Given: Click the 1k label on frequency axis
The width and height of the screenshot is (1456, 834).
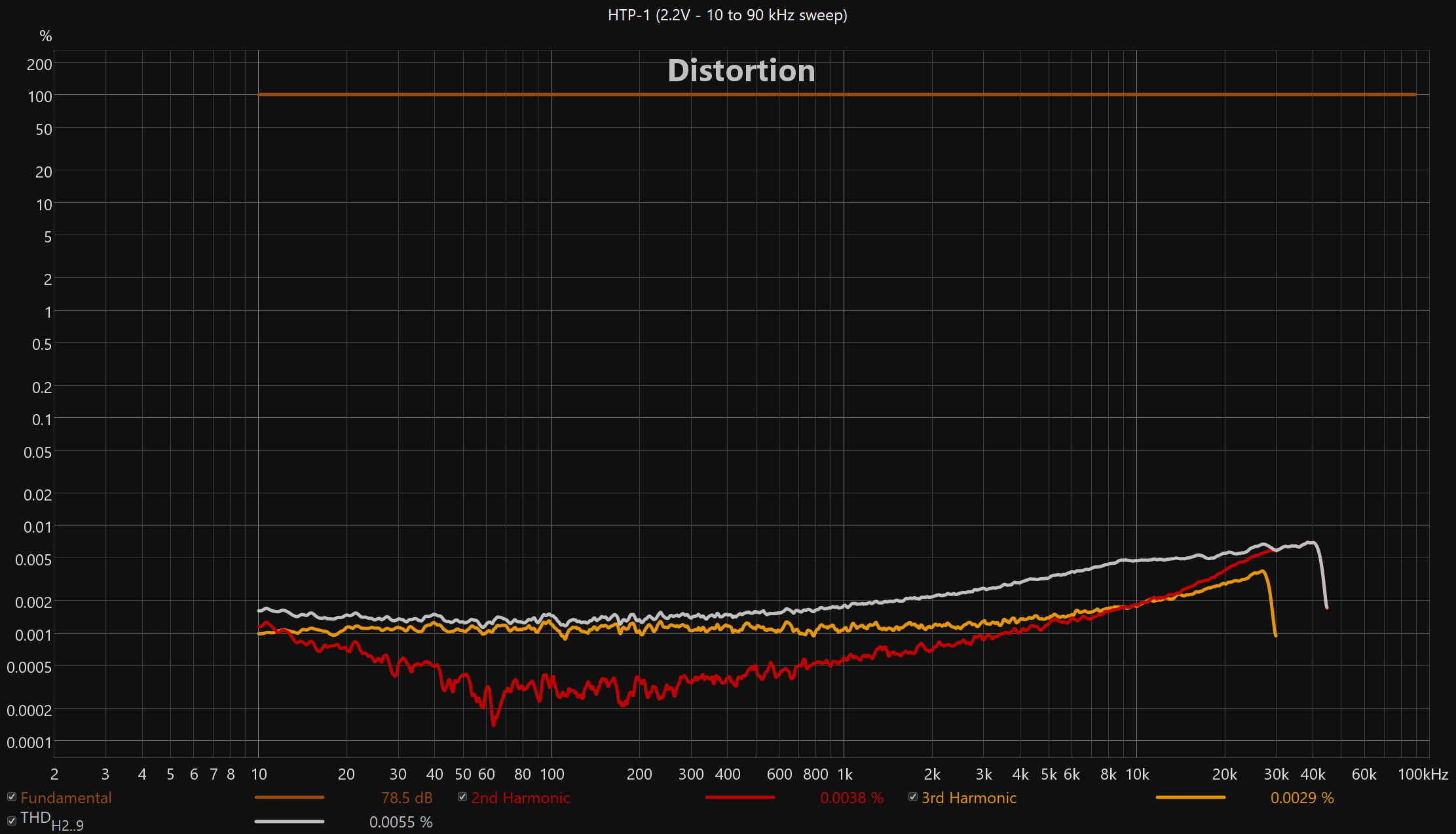Looking at the screenshot, I should (x=845, y=774).
